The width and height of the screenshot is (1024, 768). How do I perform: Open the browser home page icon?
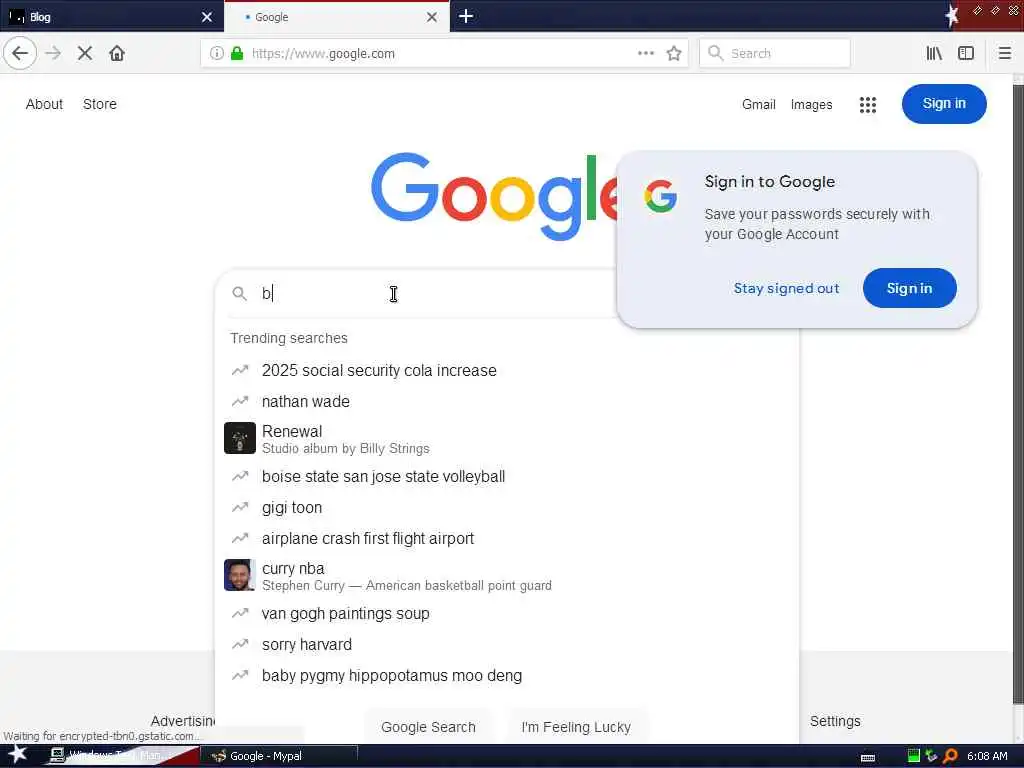point(117,54)
